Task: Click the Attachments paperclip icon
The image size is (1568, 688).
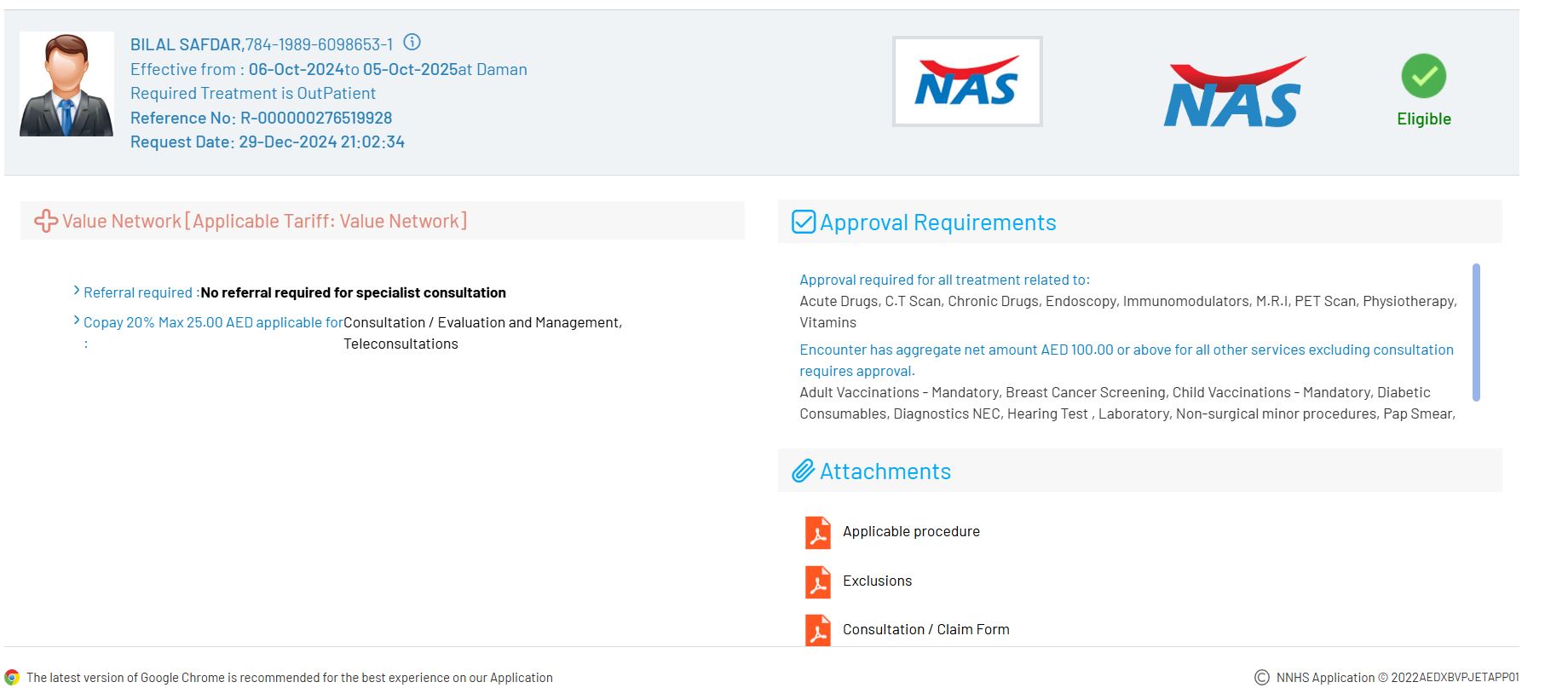Action: pyautogui.click(x=803, y=471)
